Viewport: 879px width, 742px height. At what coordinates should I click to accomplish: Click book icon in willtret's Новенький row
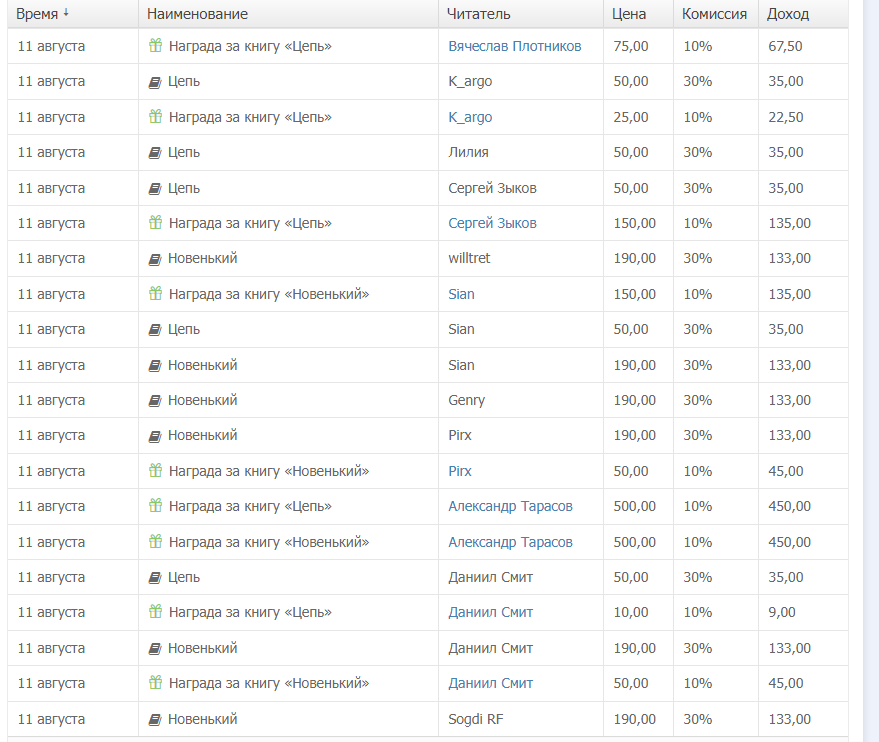(155, 259)
